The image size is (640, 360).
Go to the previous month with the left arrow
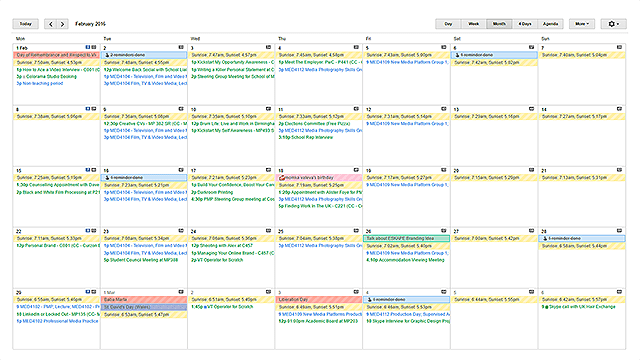pos(50,24)
